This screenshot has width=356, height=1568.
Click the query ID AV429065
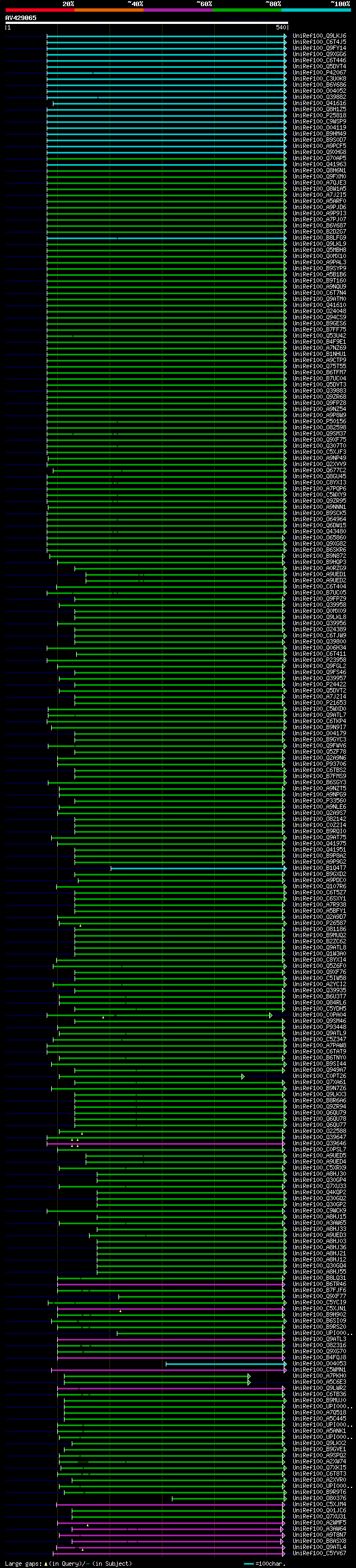(21, 18)
